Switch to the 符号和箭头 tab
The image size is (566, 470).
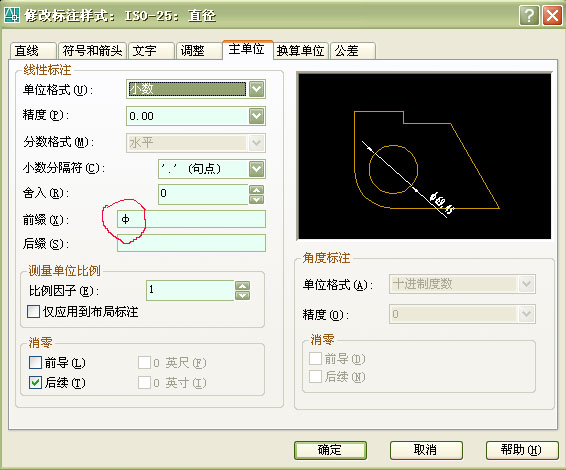pos(92,51)
